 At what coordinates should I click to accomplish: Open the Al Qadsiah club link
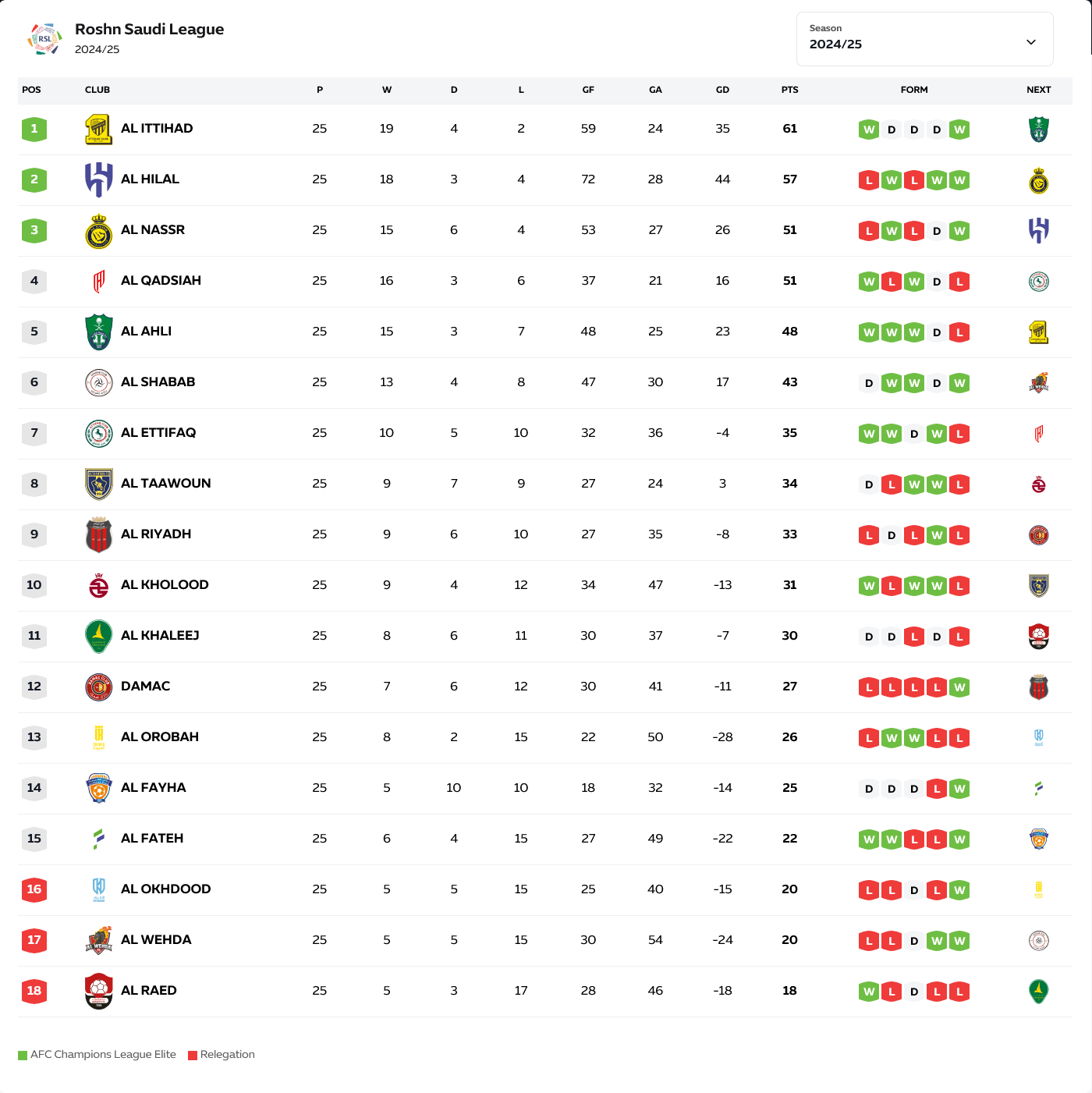[161, 281]
